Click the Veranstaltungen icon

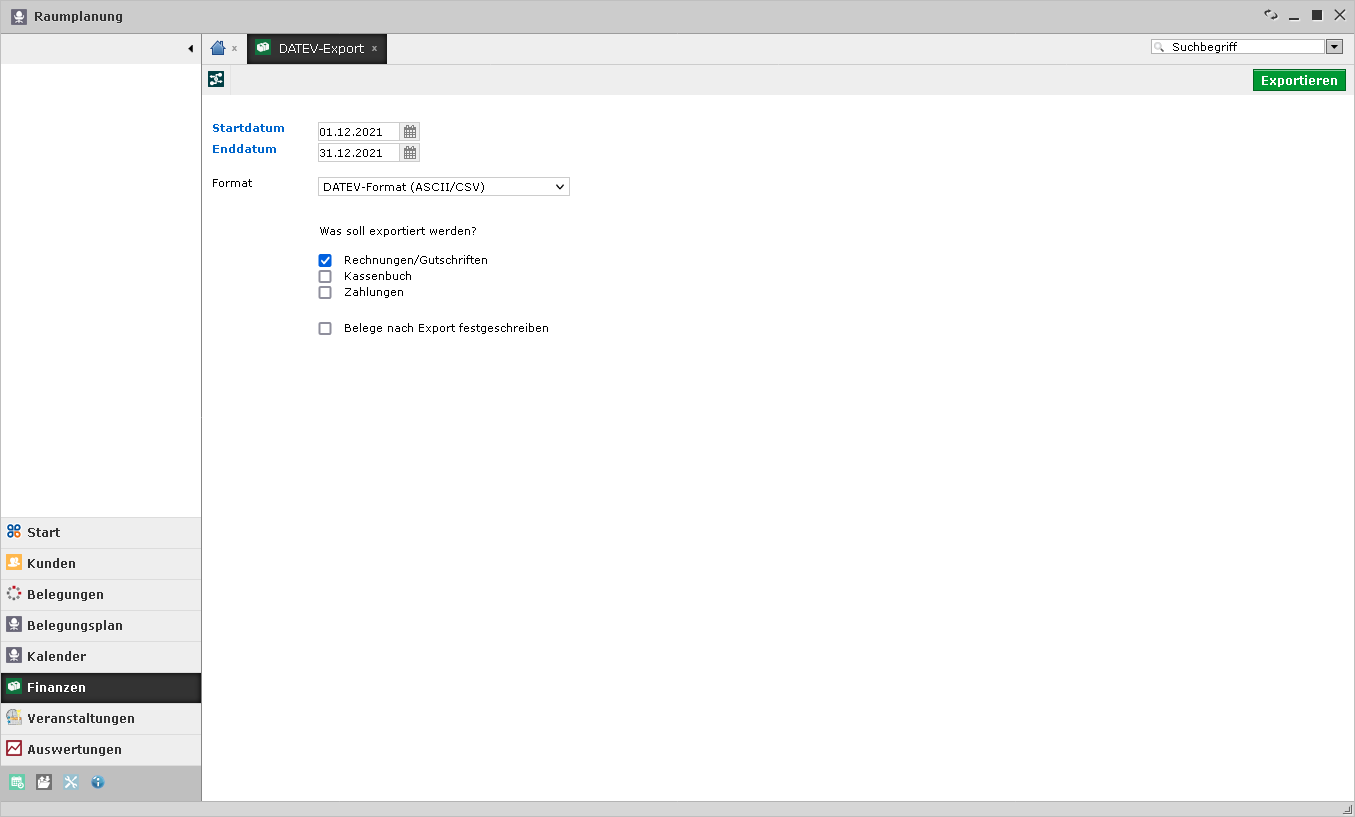pos(14,718)
